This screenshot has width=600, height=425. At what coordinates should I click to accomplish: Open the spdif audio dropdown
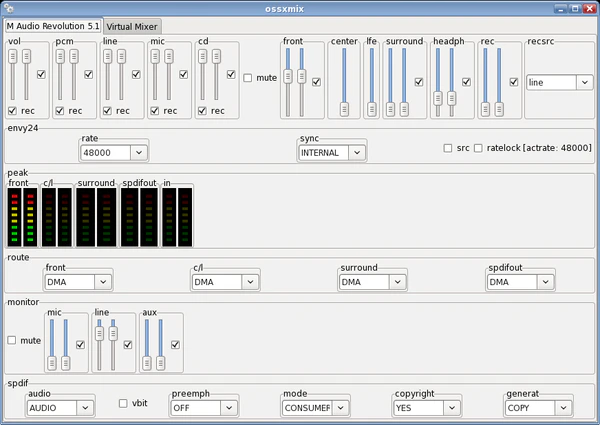(x=60, y=407)
